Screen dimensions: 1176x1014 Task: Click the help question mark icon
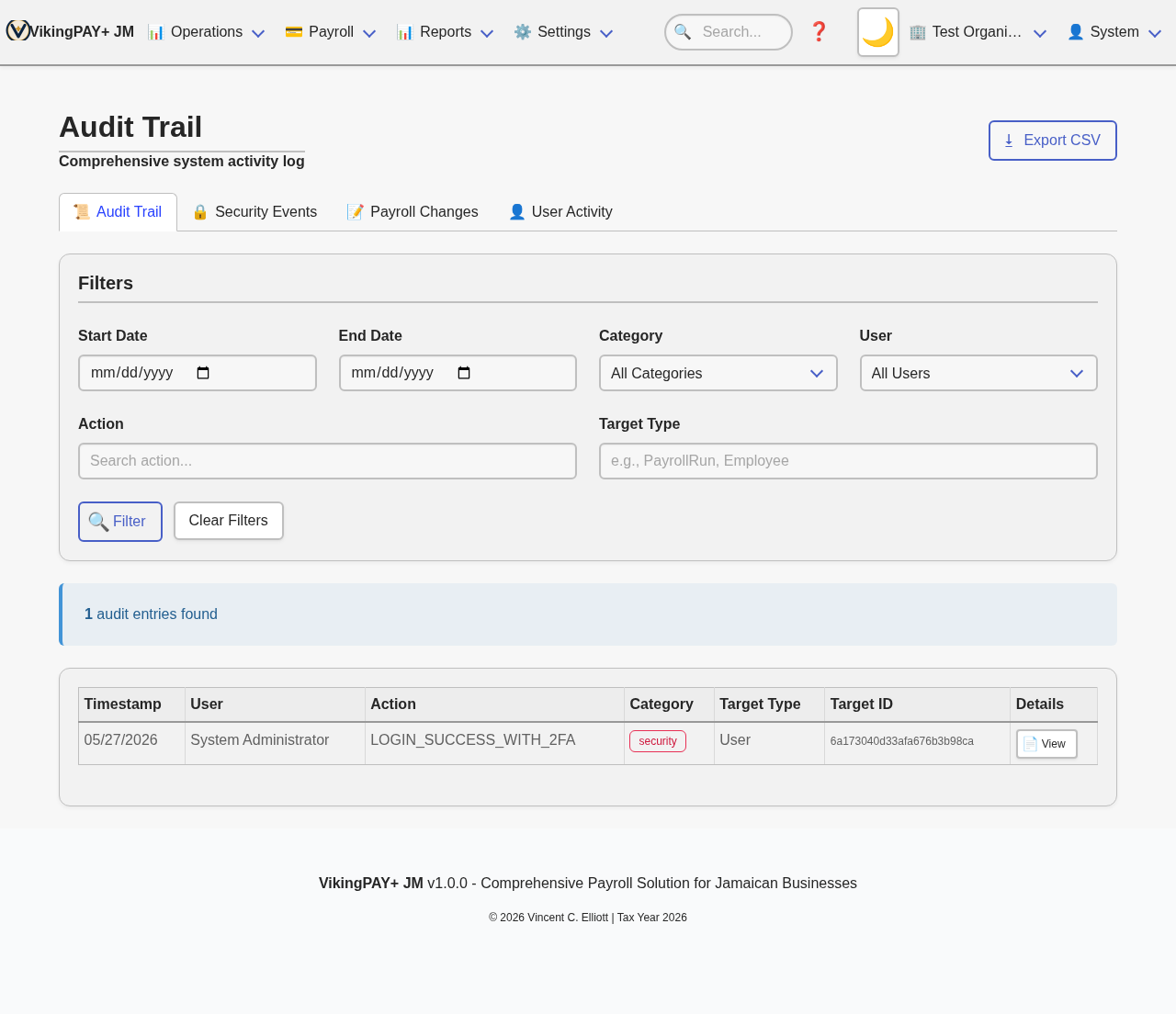point(819,32)
